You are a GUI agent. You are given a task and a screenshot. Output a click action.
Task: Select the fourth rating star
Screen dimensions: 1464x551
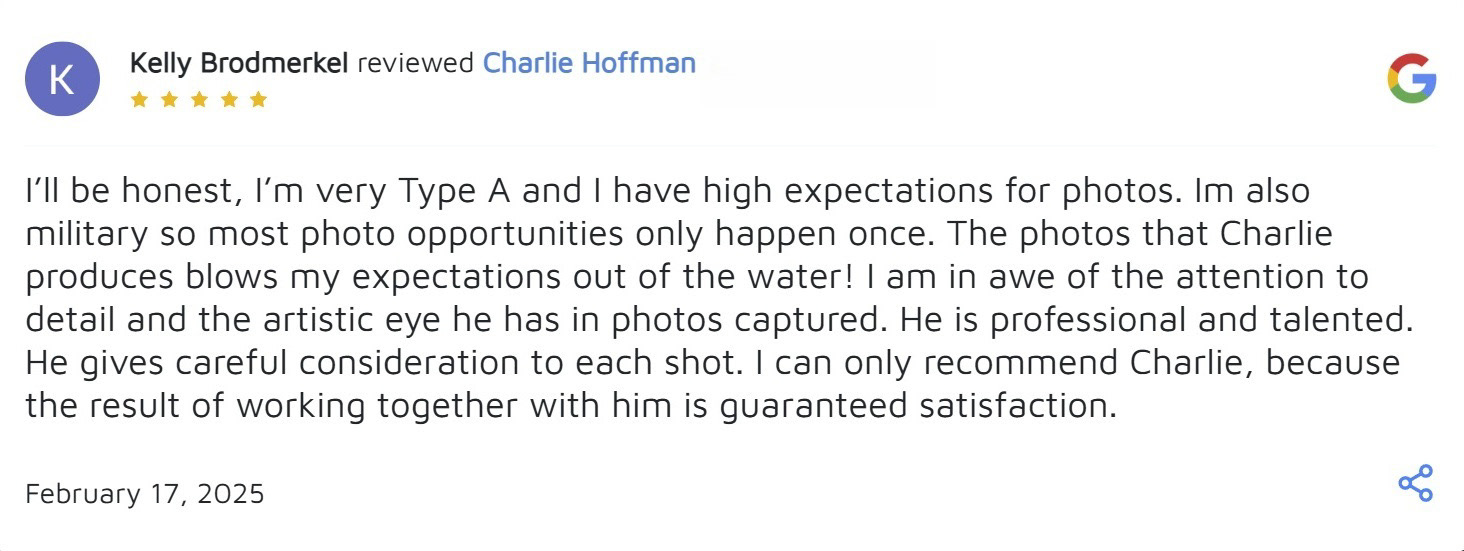(x=229, y=99)
